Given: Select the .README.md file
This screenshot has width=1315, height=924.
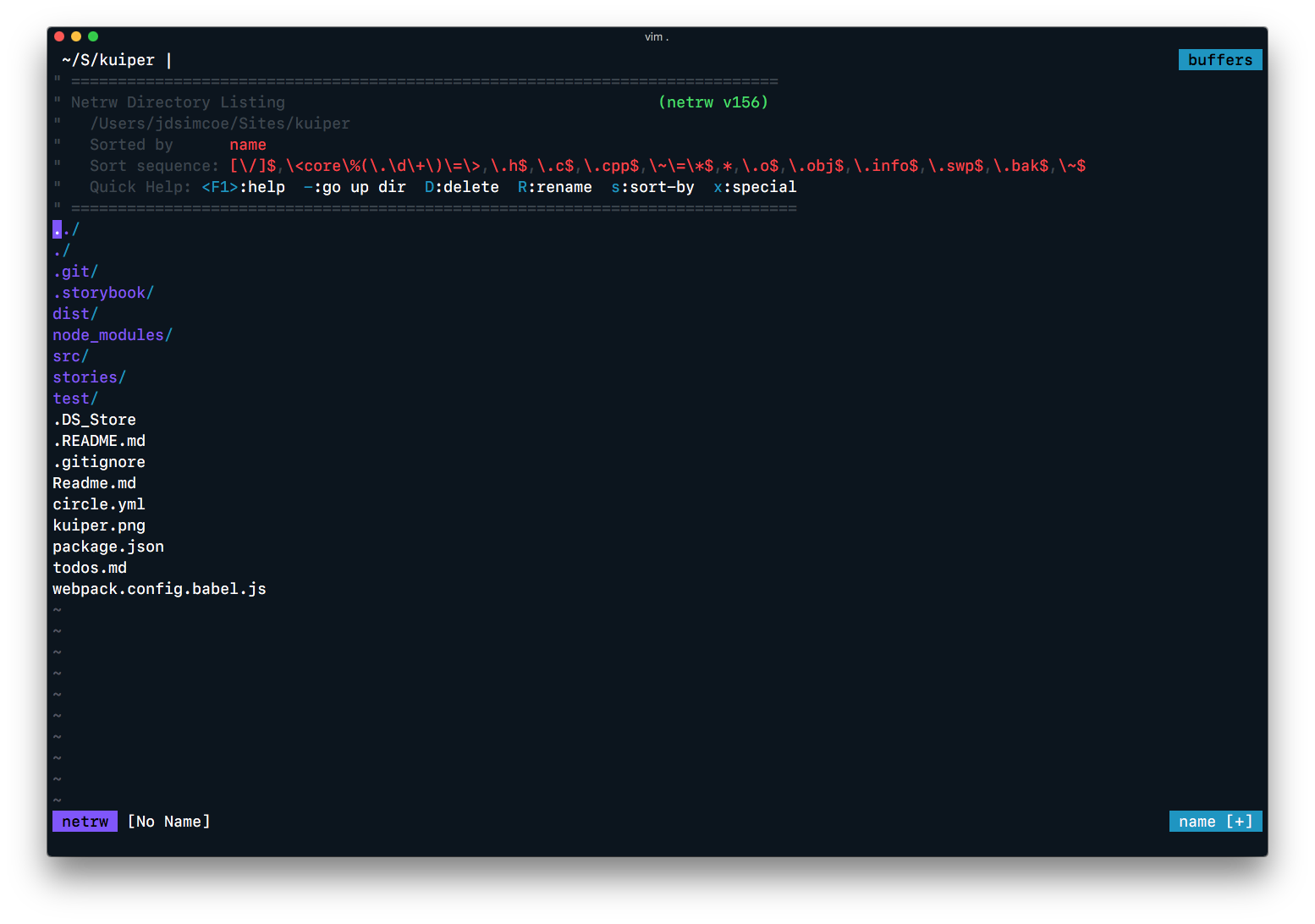Looking at the screenshot, I should tap(99, 441).
